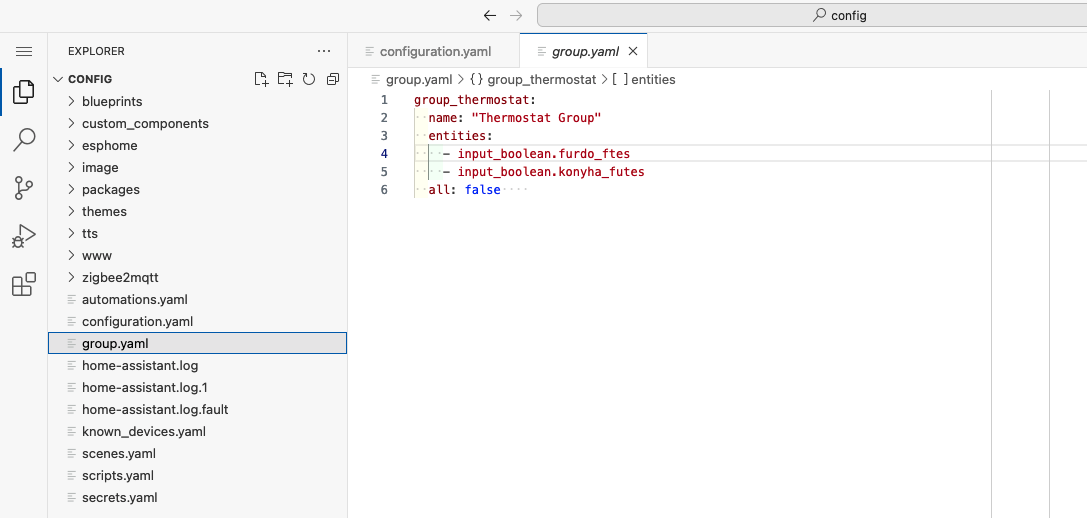Open the Run and Debug view
Screen dimensions: 1087x518
click(x=24, y=237)
